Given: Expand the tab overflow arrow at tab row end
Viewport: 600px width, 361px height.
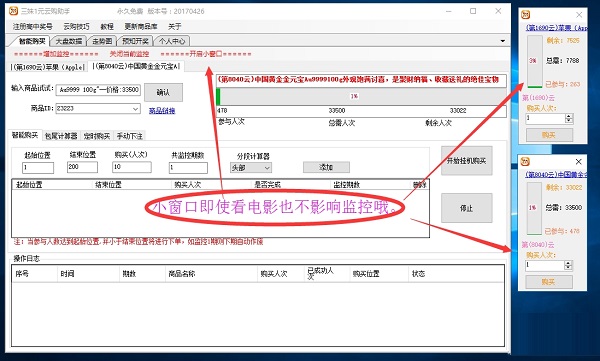Looking at the screenshot, I should [x=502, y=41].
